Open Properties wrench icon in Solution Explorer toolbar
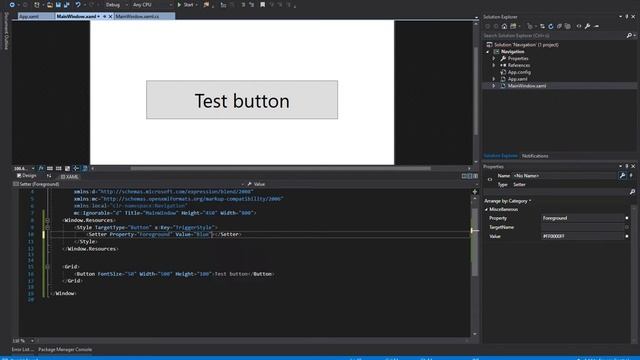 point(587,26)
